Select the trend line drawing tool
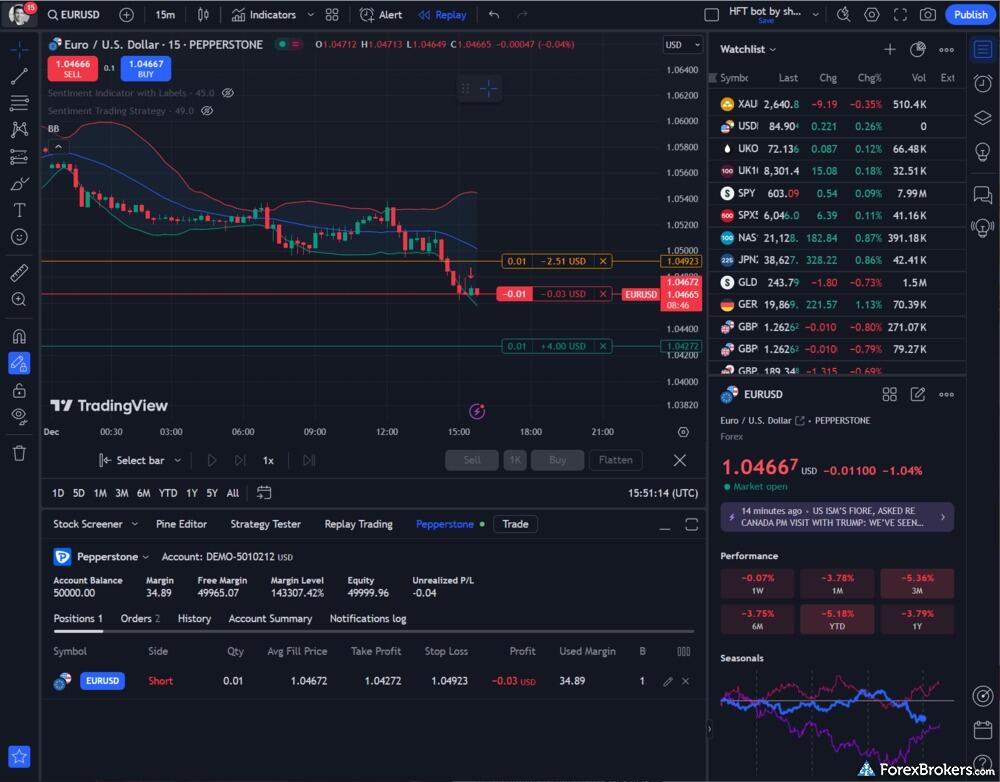 coord(19,76)
